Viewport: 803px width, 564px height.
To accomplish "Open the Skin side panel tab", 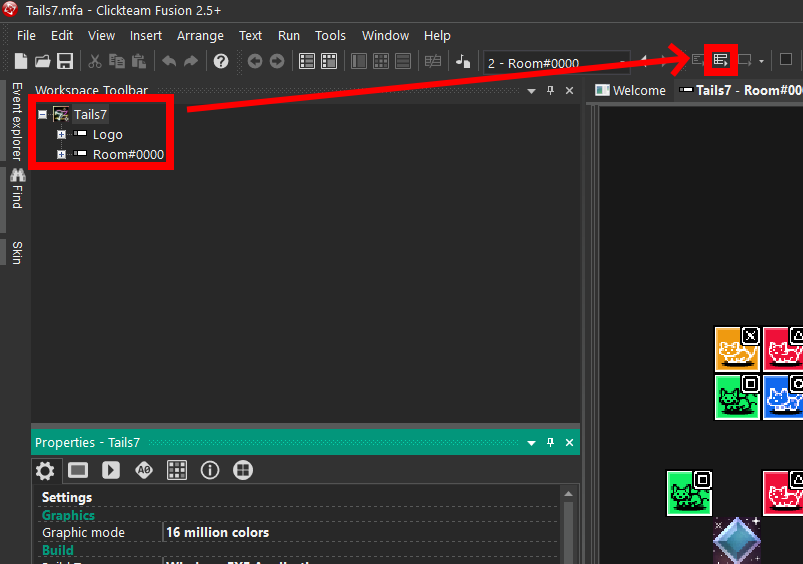I will [17, 252].
